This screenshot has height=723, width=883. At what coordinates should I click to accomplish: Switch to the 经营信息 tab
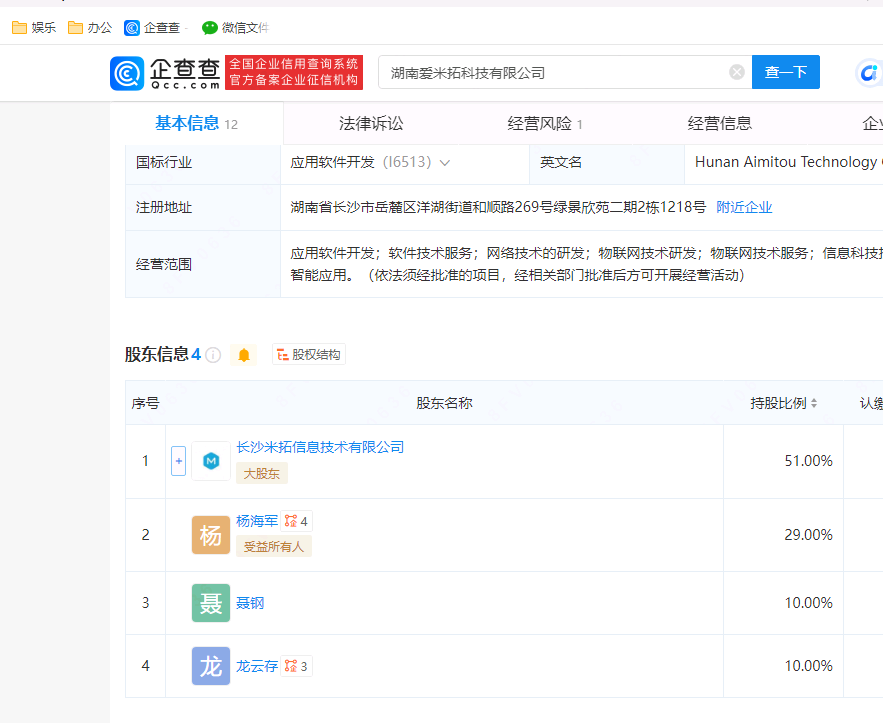coord(720,123)
